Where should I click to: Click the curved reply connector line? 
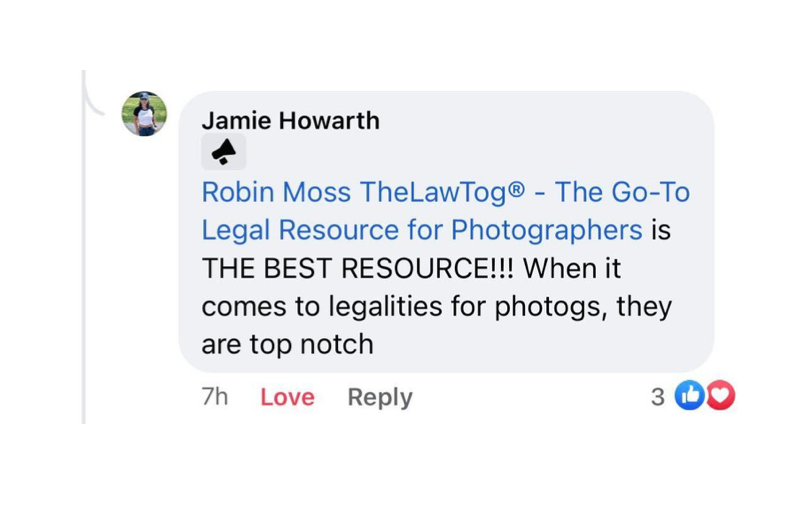(94, 98)
